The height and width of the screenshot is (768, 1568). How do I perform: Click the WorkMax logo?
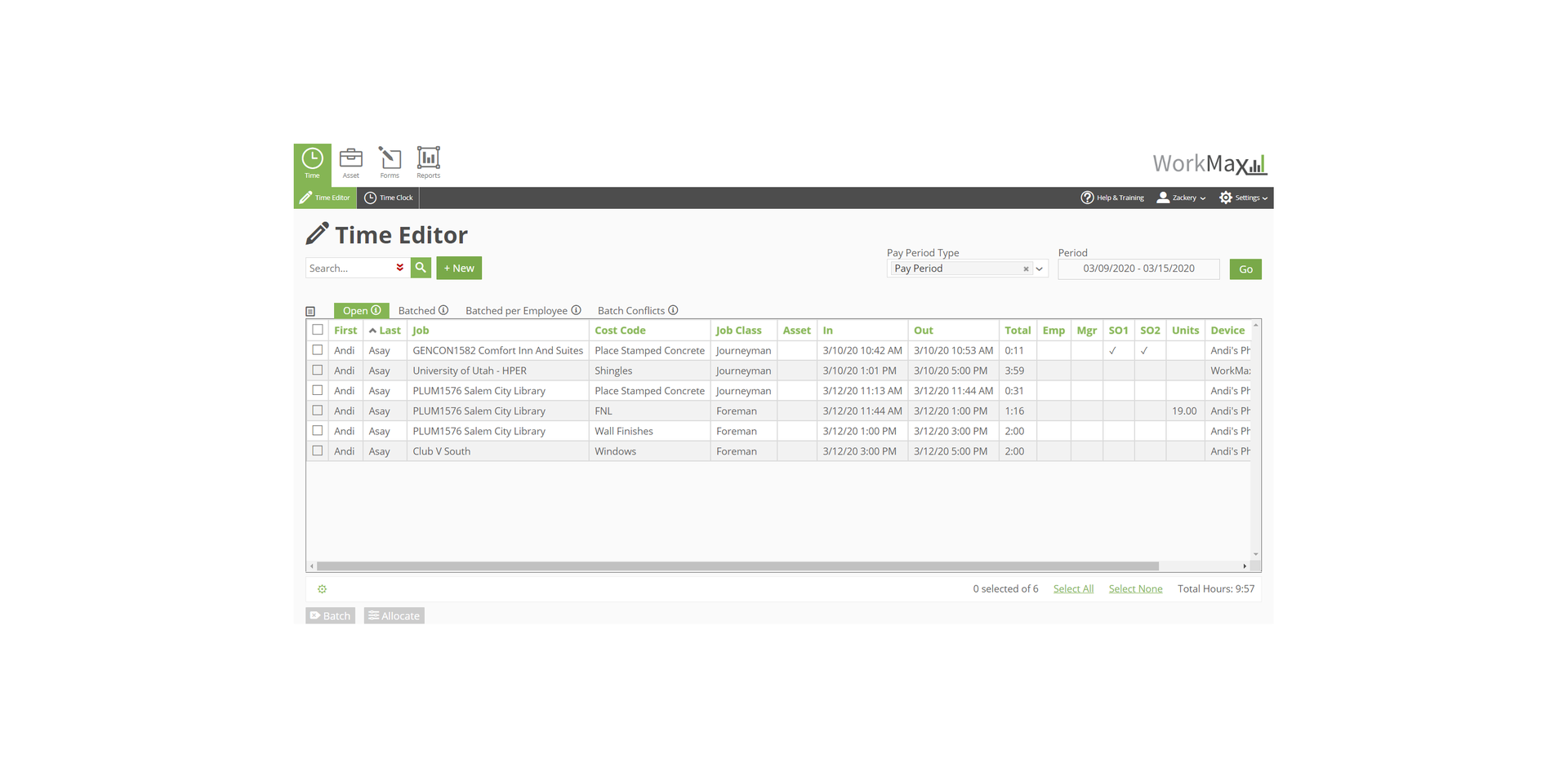1209,163
